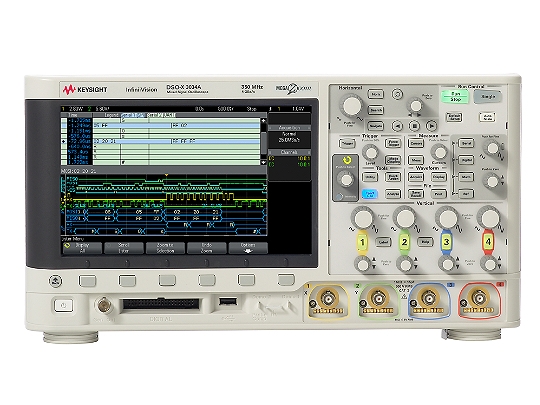Push the Single acquisition button

click(488, 97)
